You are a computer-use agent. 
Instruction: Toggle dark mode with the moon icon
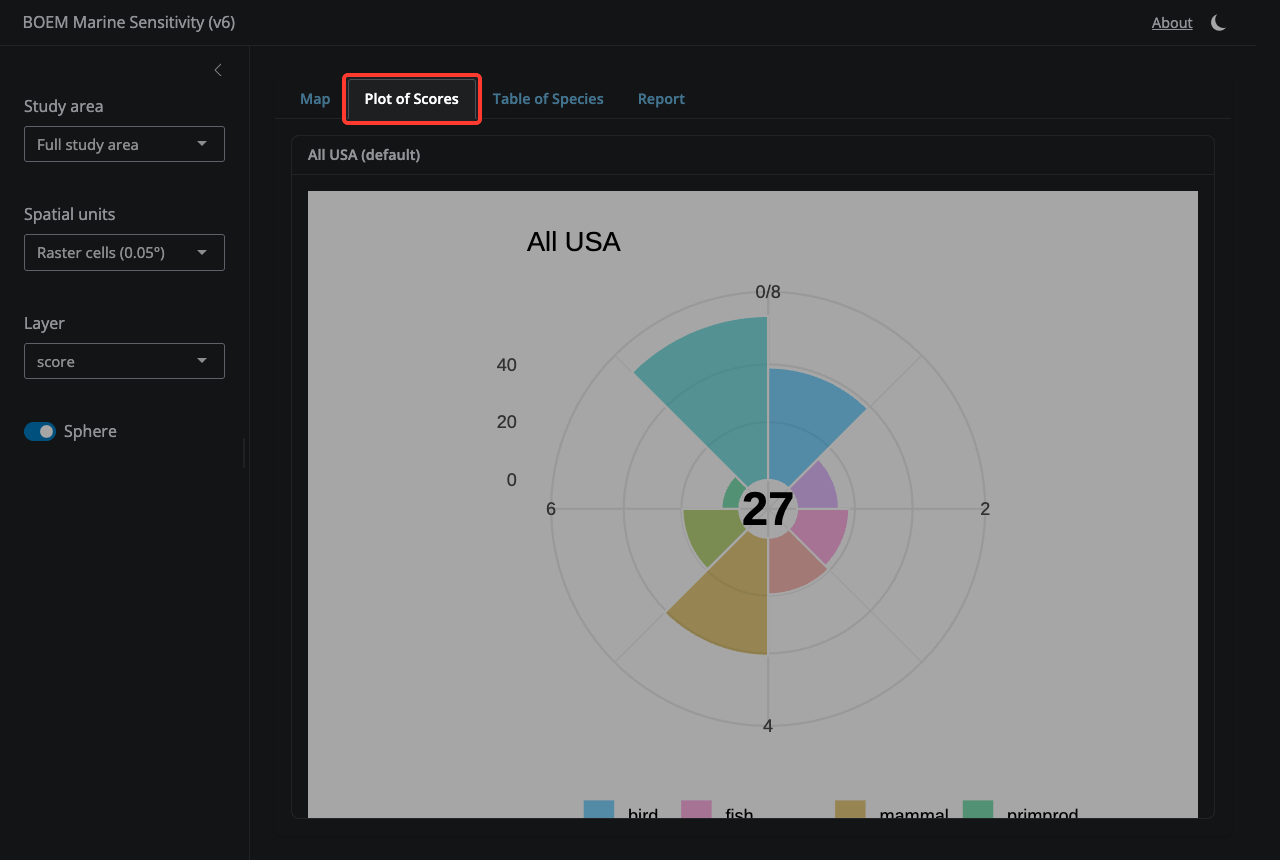pyautogui.click(x=1218, y=22)
